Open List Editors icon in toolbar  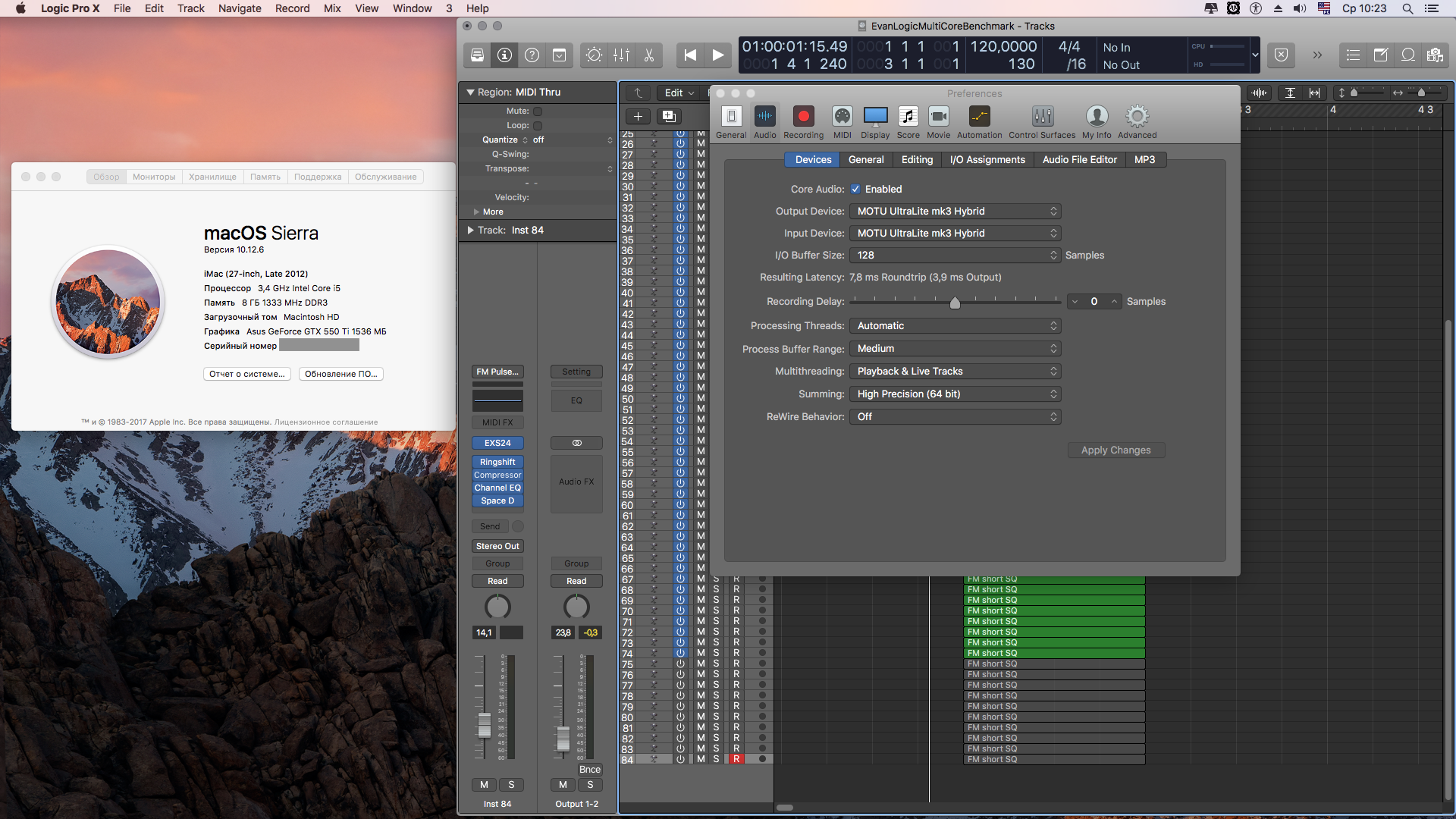coord(1353,55)
